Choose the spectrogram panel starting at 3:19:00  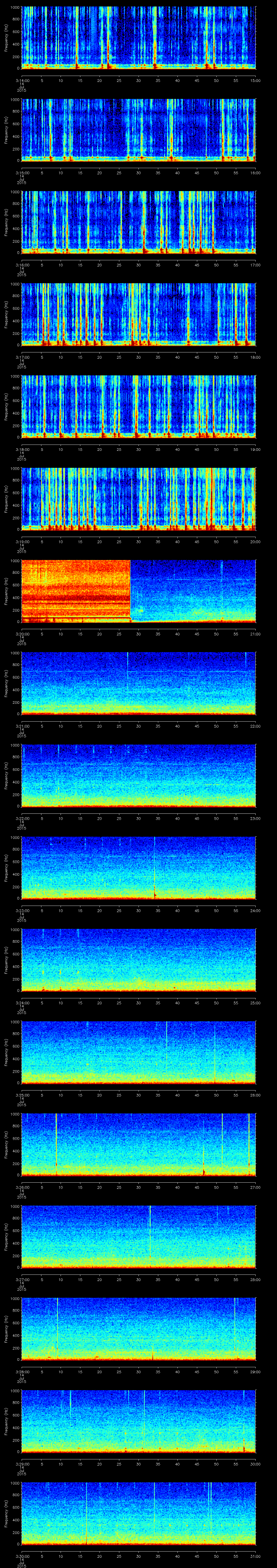pyautogui.click(x=139, y=499)
